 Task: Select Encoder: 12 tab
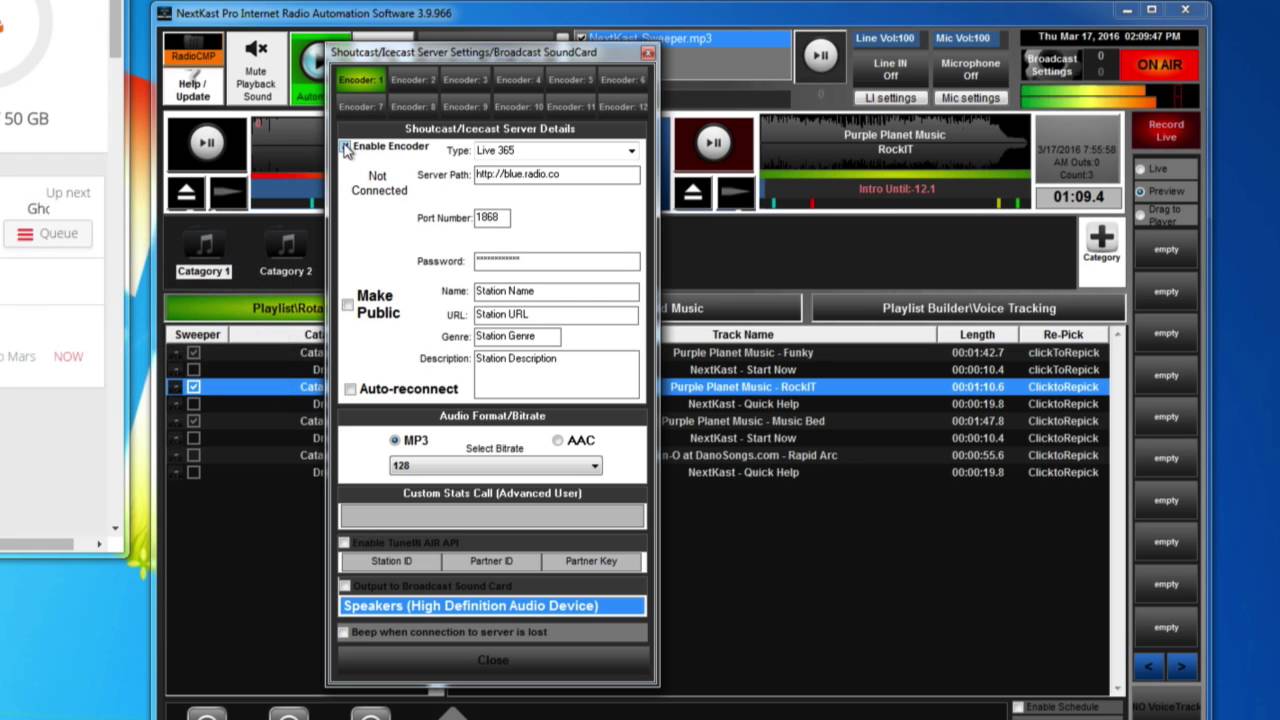pyautogui.click(x=623, y=106)
